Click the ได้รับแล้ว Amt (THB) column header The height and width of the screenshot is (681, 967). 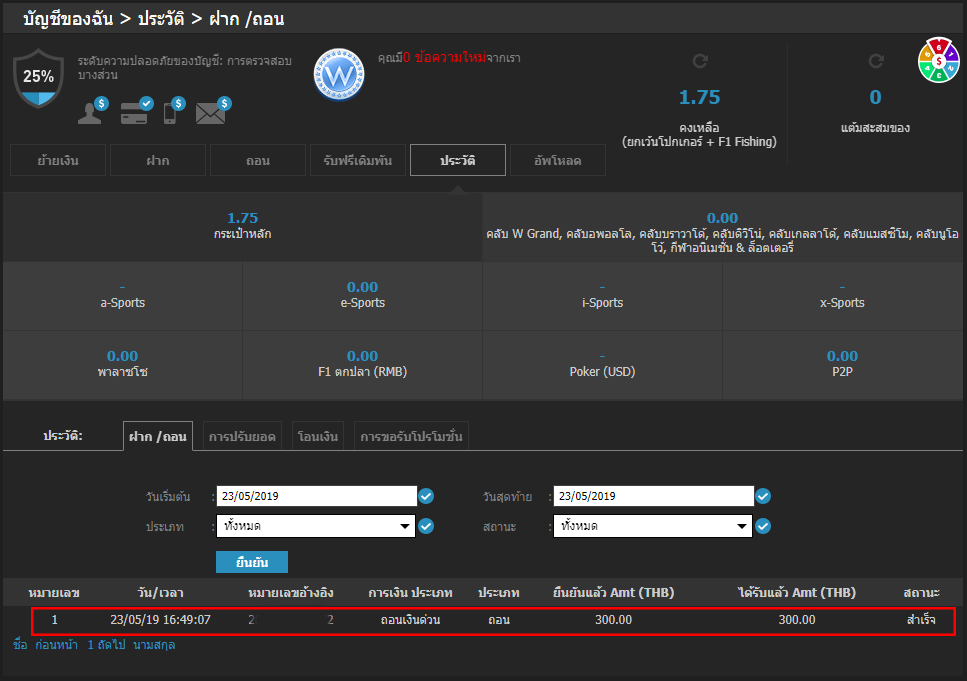[797, 593]
